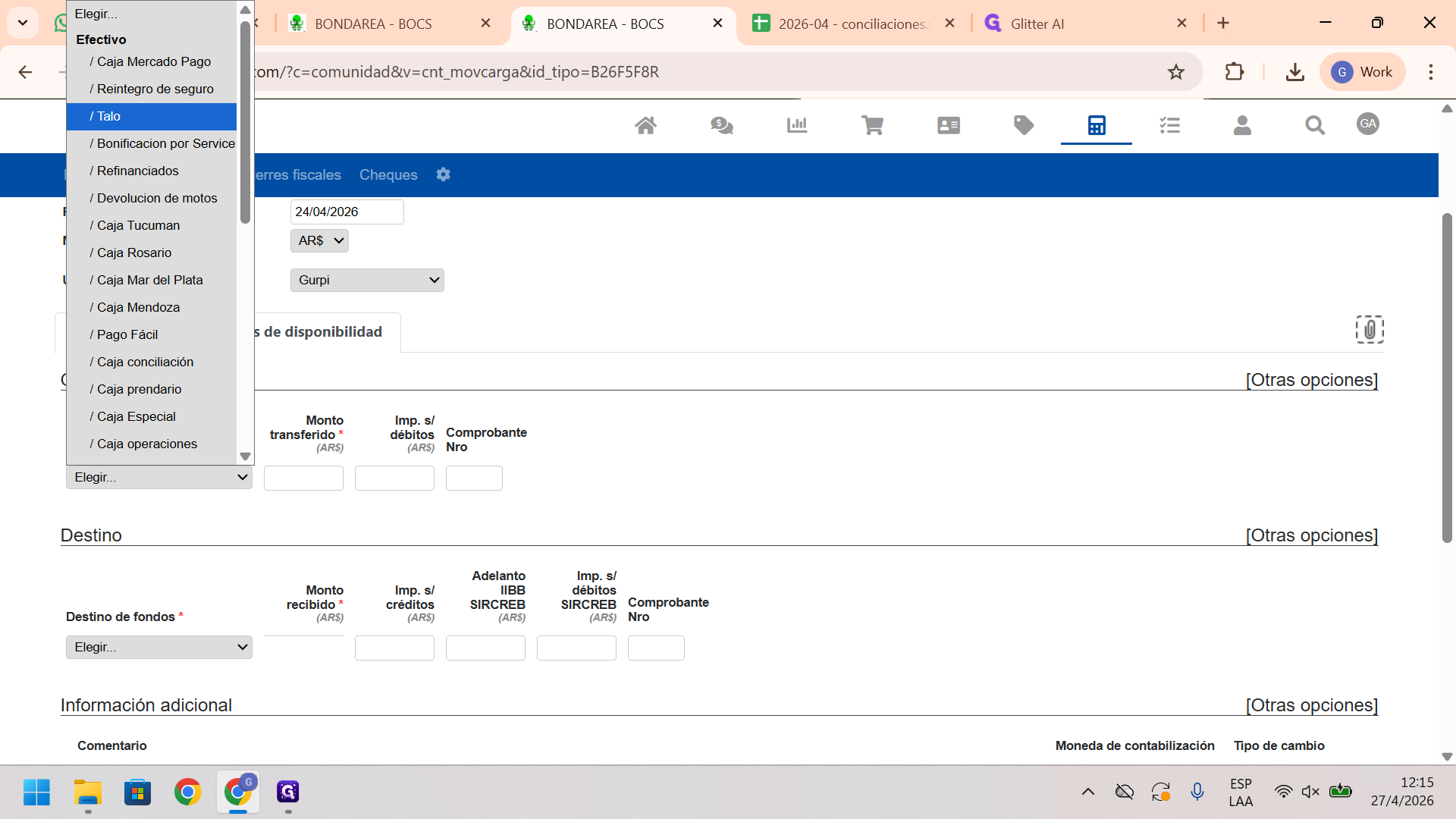Open the bar chart reports icon
The image size is (1456, 819).
pyautogui.click(x=797, y=125)
